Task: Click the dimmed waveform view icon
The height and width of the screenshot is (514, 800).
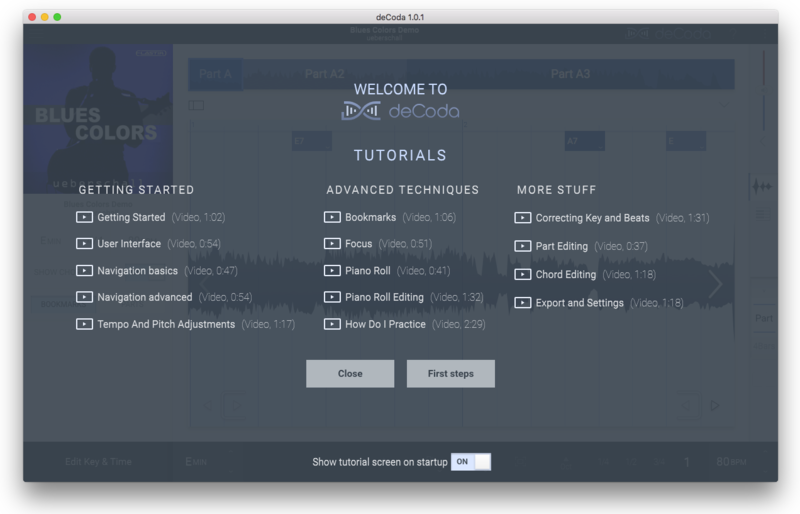Action: coord(762,186)
